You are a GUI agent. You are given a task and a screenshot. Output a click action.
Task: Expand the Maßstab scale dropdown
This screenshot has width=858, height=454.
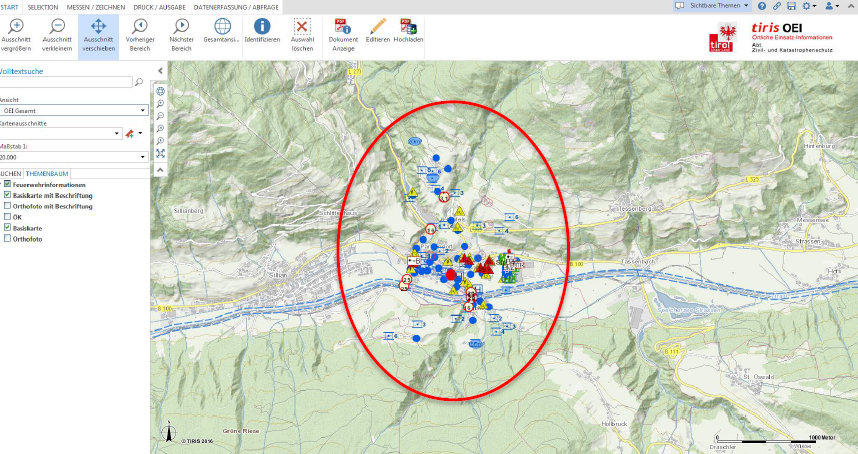(144, 156)
